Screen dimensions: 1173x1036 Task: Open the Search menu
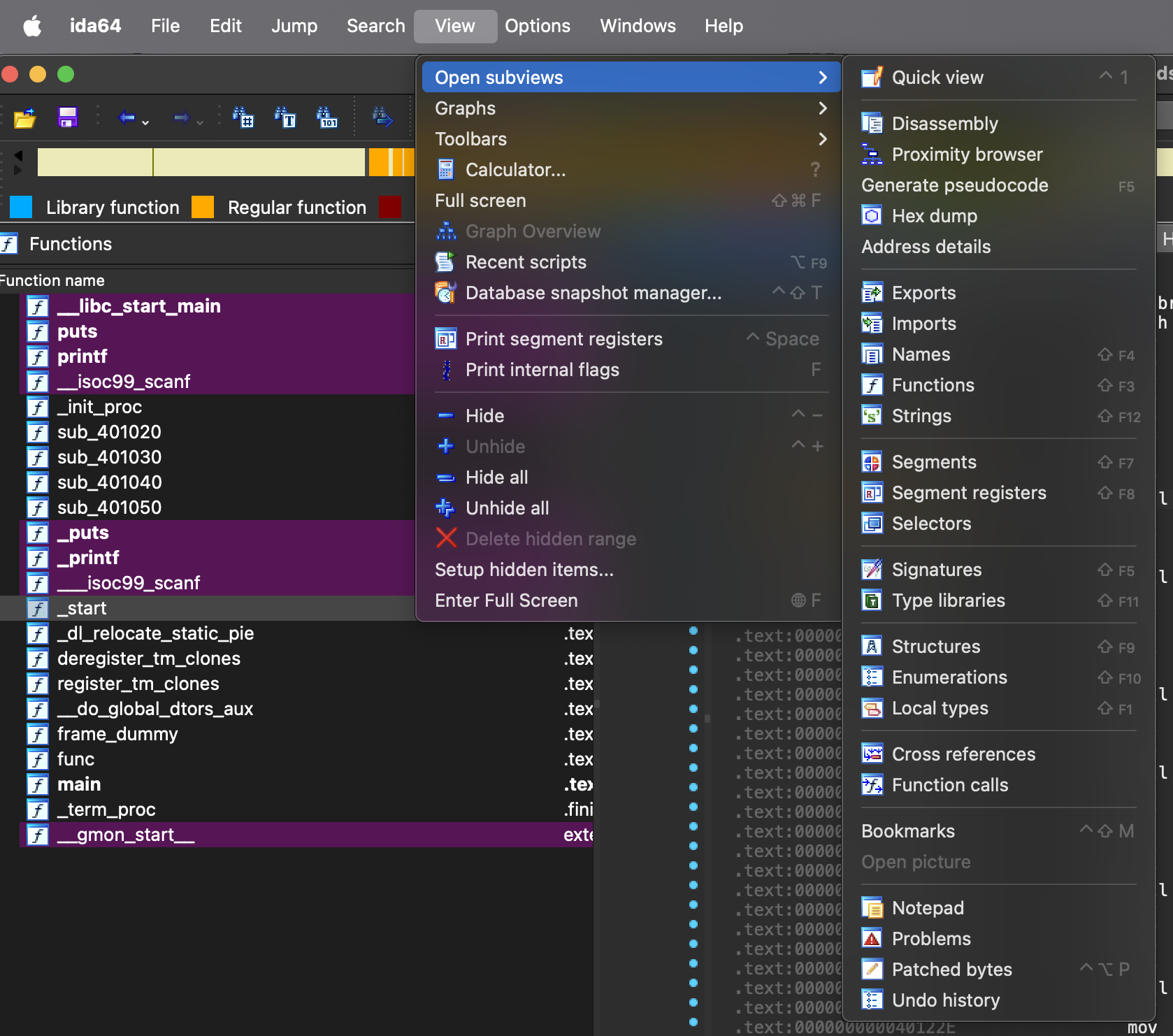pyautogui.click(x=376, y=26)
